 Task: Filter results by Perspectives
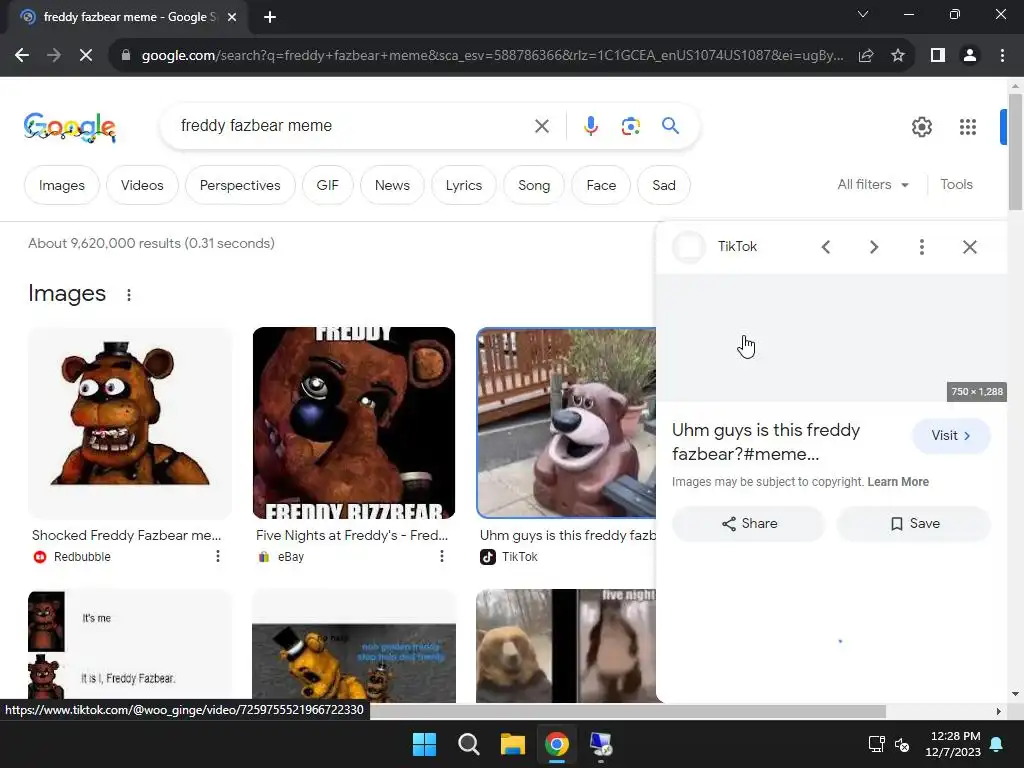tap(240, 185)
